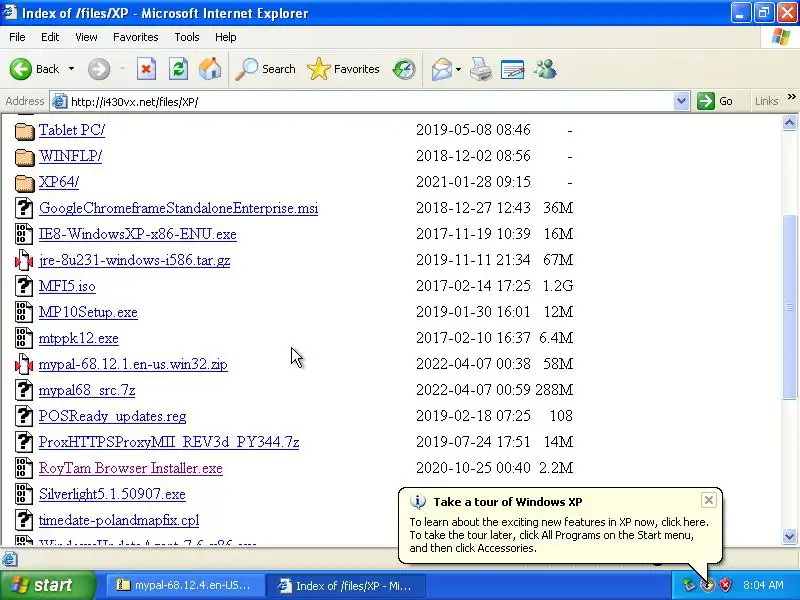Switch to mypal-68.12.4.en-US taskbar window
This screenshot has height=600, width=800.
tap(185, 585)
